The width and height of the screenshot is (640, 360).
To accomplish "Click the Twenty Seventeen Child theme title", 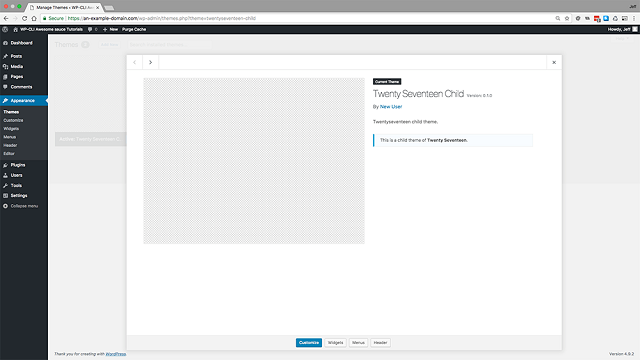I will tap(418, 94).
